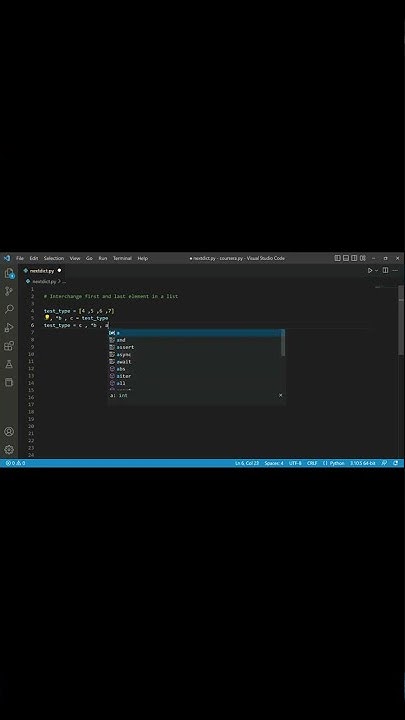Open the Go menu

coord(89,259)
